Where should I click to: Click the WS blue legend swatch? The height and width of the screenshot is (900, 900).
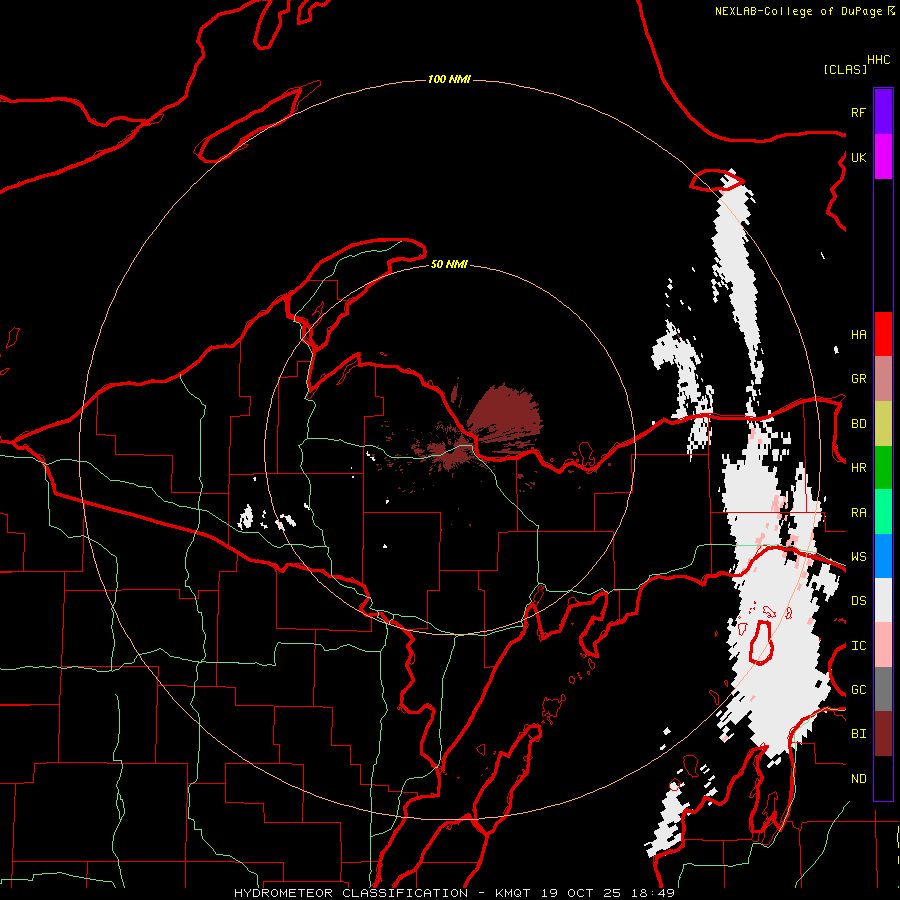pyautogui.click(x=883, y=556)
